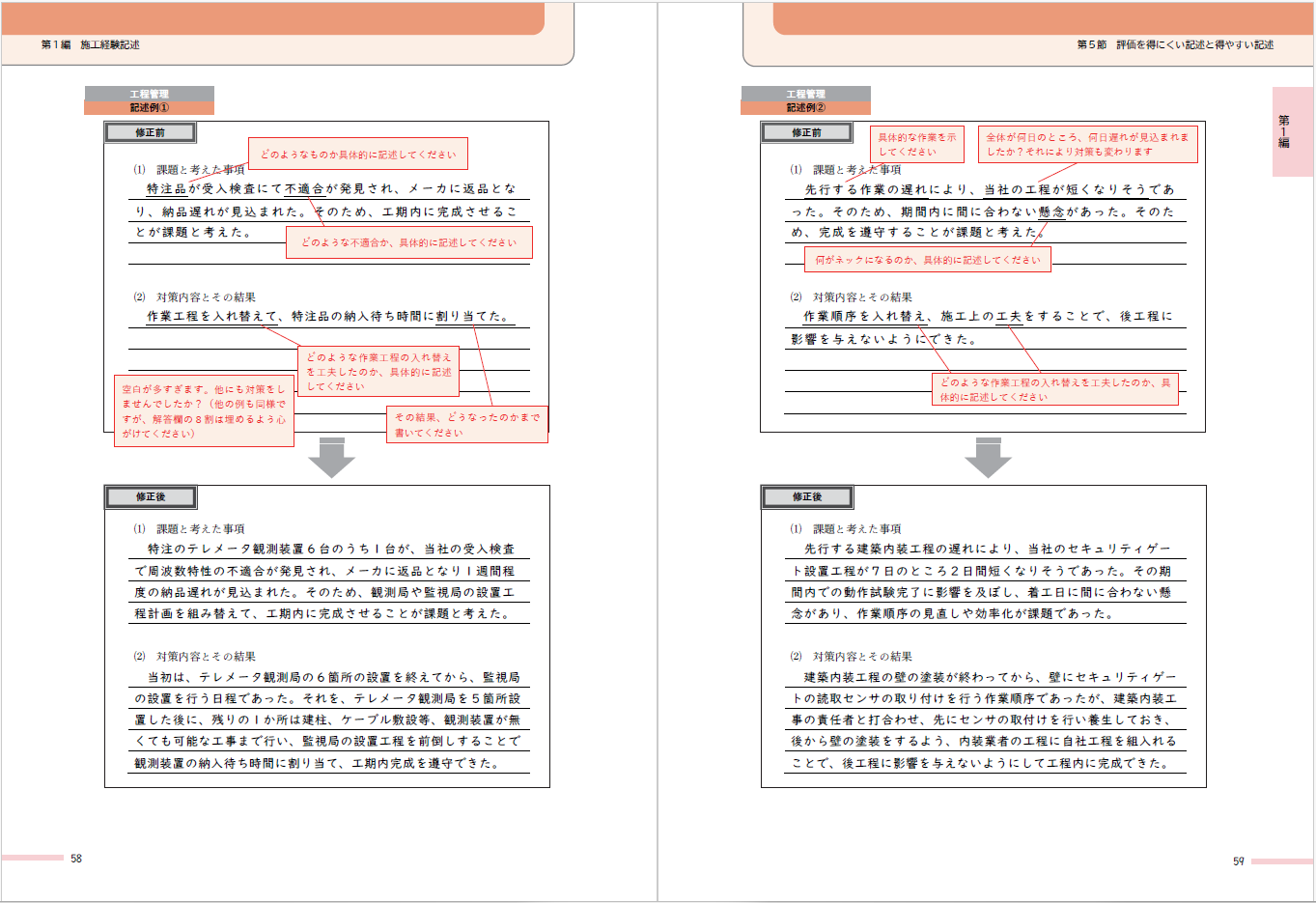
Task: Click the line starting "ト設置工程が７日のところ２日間短く"
Action: tap(981, 571)
